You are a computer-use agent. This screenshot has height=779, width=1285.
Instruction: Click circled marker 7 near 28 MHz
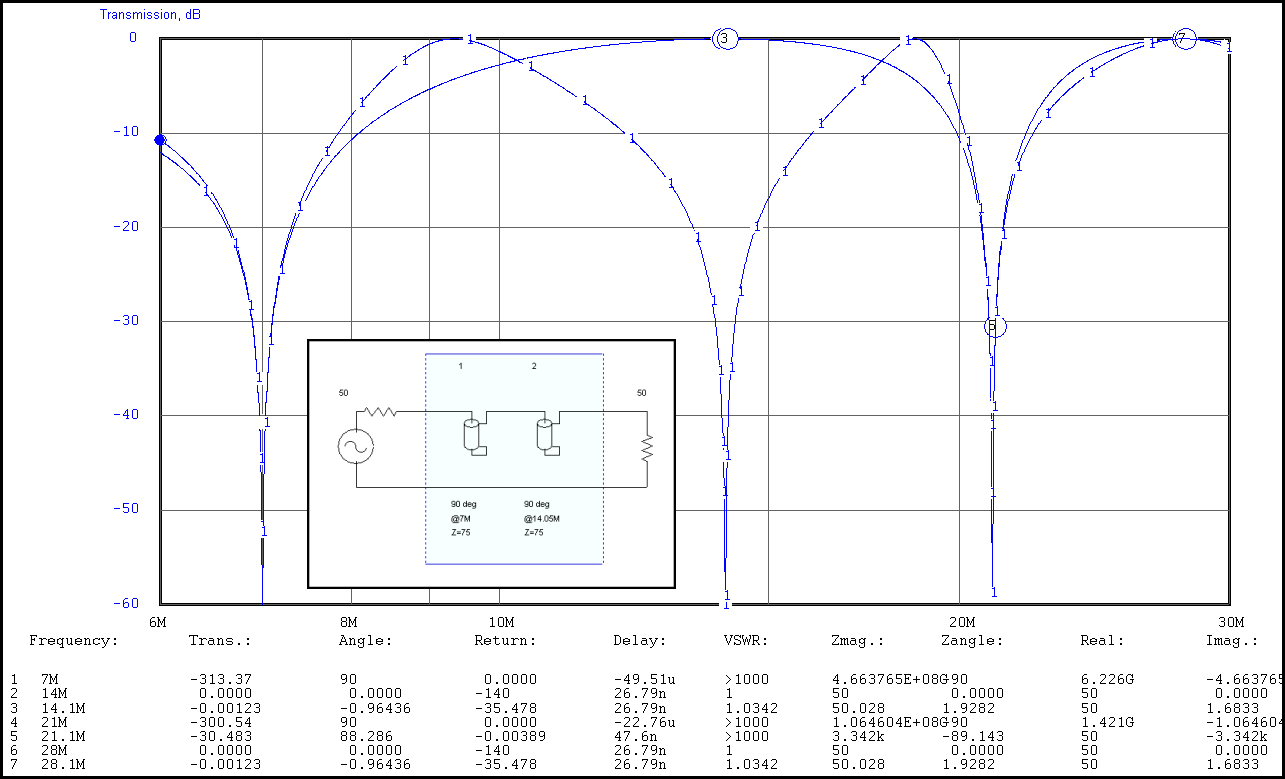[x=1183, y=39]
